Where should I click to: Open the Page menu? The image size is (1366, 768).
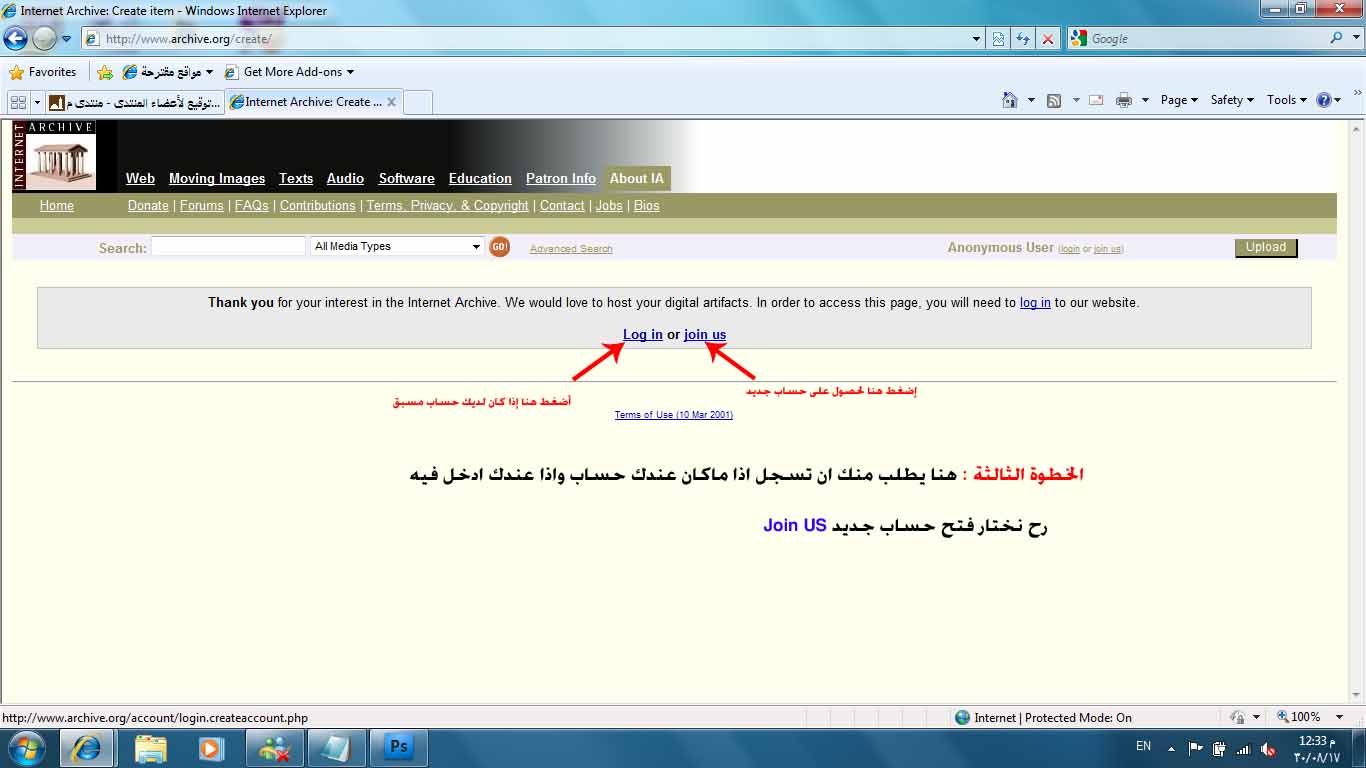[x=1179, y=100]
